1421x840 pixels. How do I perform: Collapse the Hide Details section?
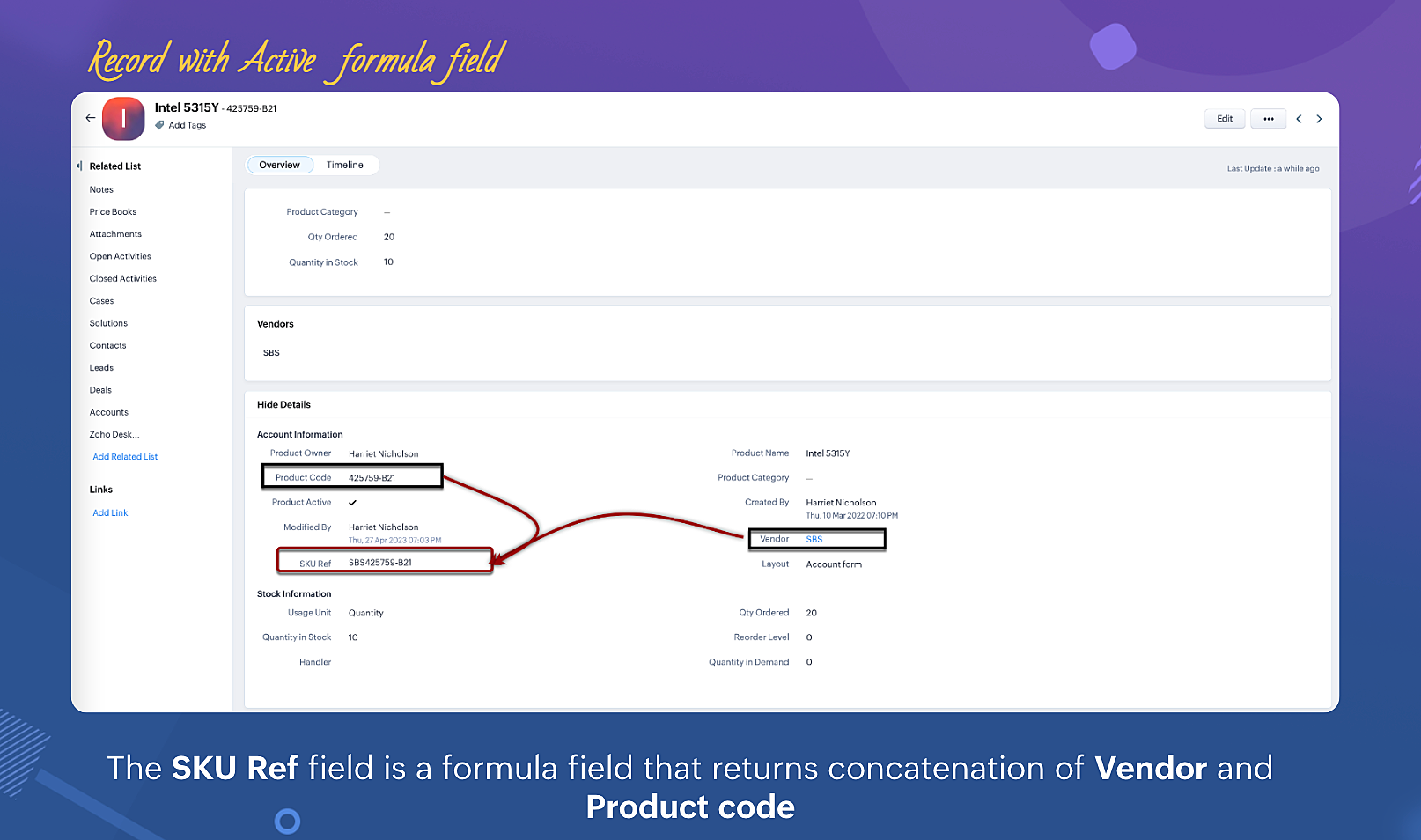283,405
